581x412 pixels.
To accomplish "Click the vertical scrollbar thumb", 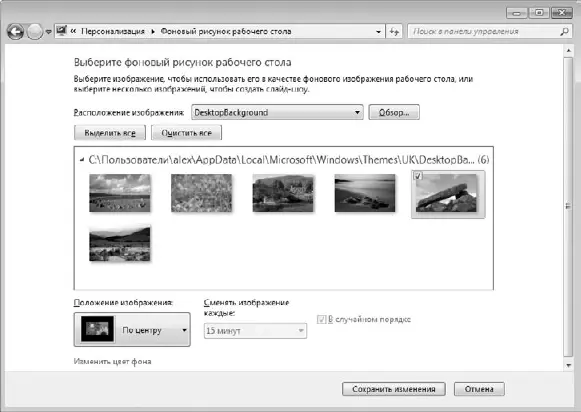I will pos(568,206).
